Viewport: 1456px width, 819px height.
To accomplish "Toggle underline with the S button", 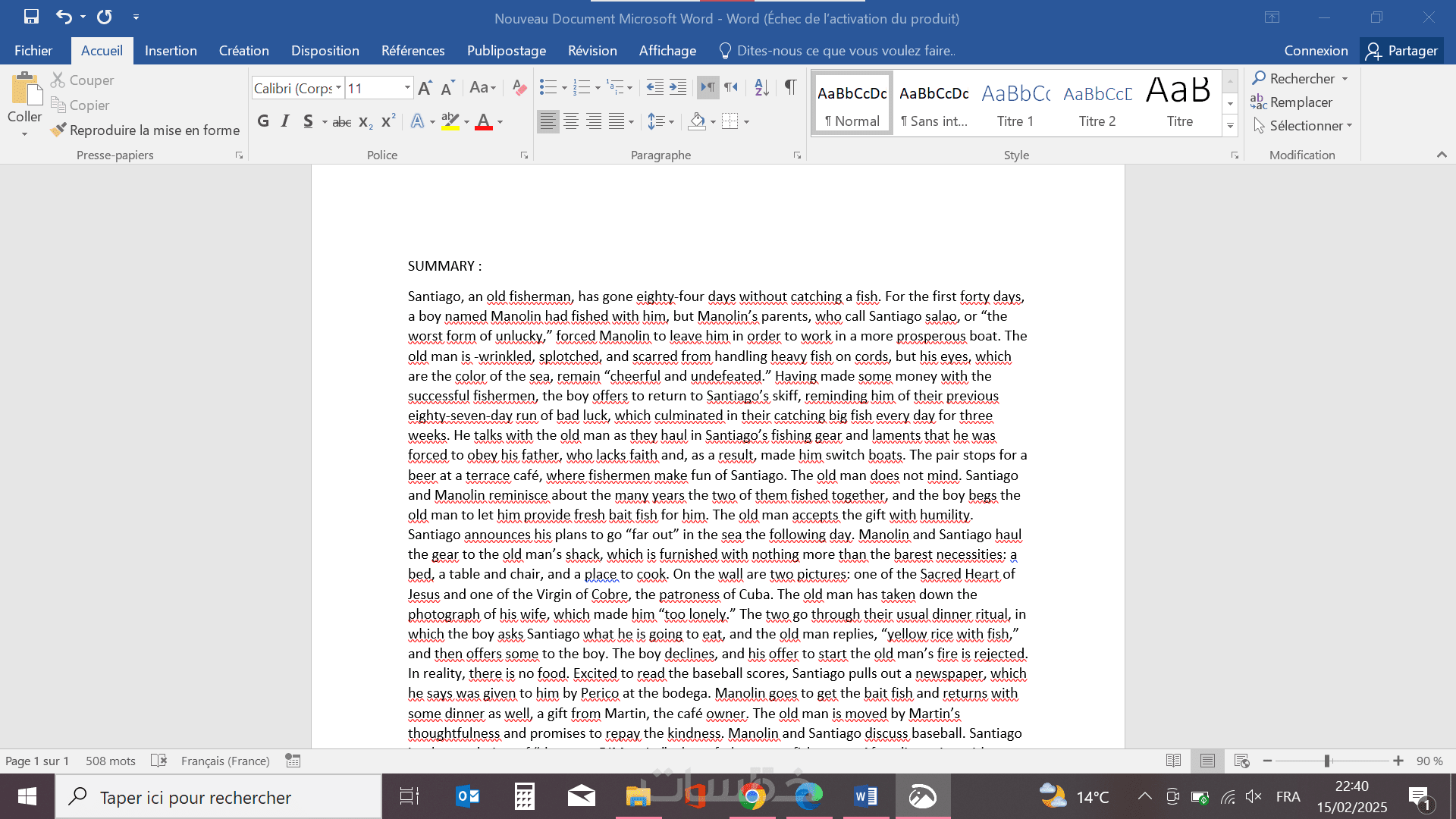I will 308,121.
